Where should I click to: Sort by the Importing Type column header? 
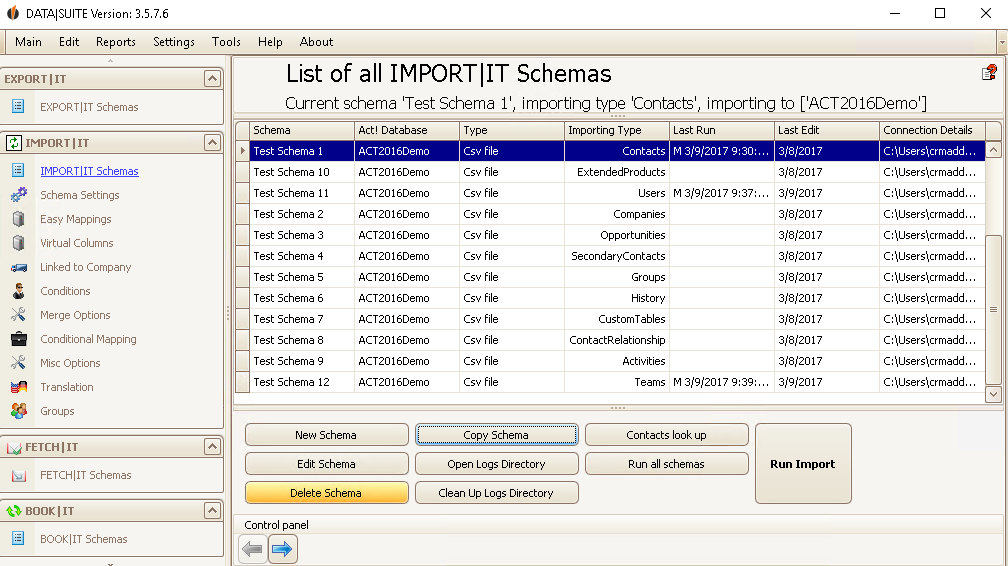pyautogui.click(x=616, y=130)
